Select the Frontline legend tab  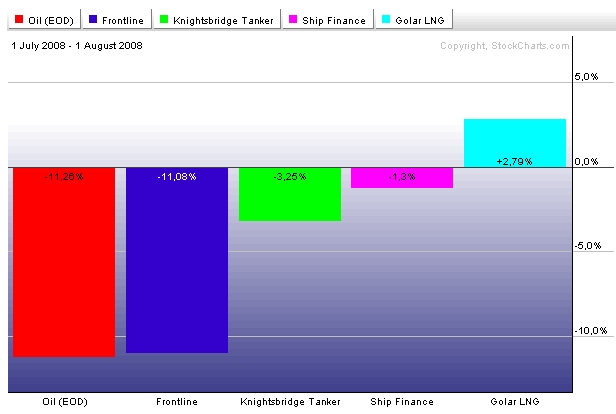(117, 19)
